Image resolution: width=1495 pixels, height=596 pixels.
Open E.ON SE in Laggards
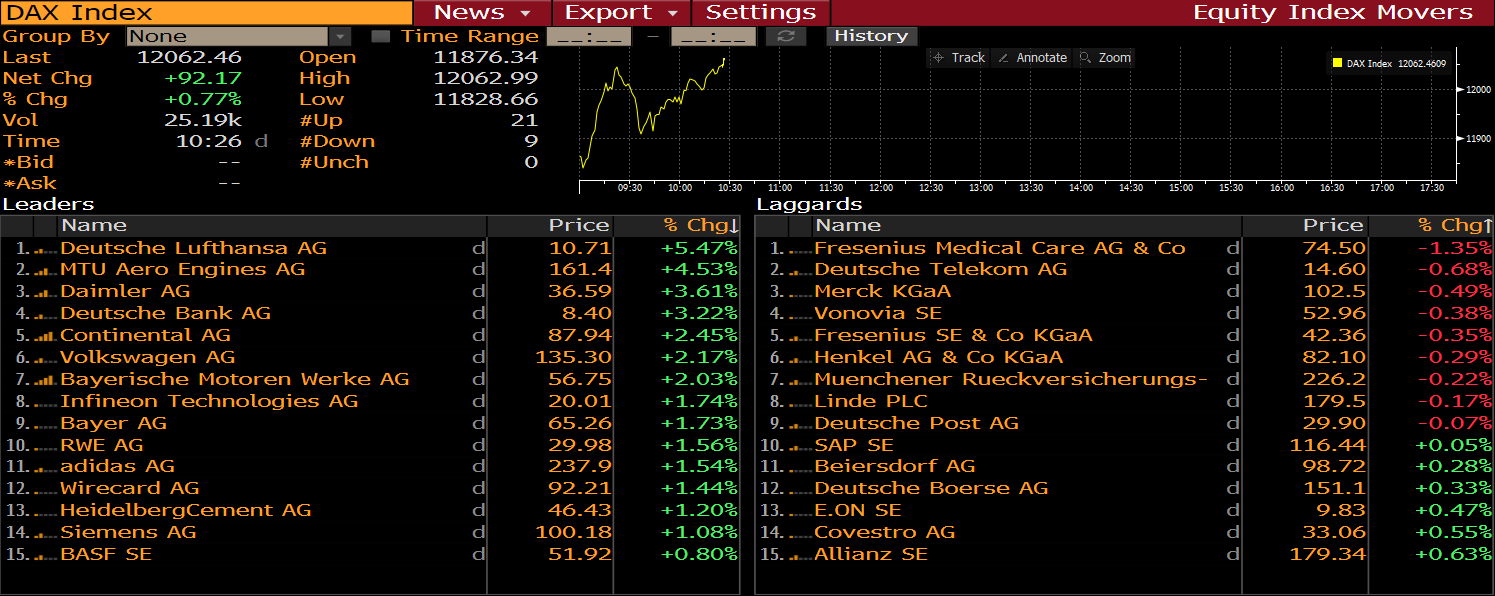pyautogui.click(x=858, y=510)
